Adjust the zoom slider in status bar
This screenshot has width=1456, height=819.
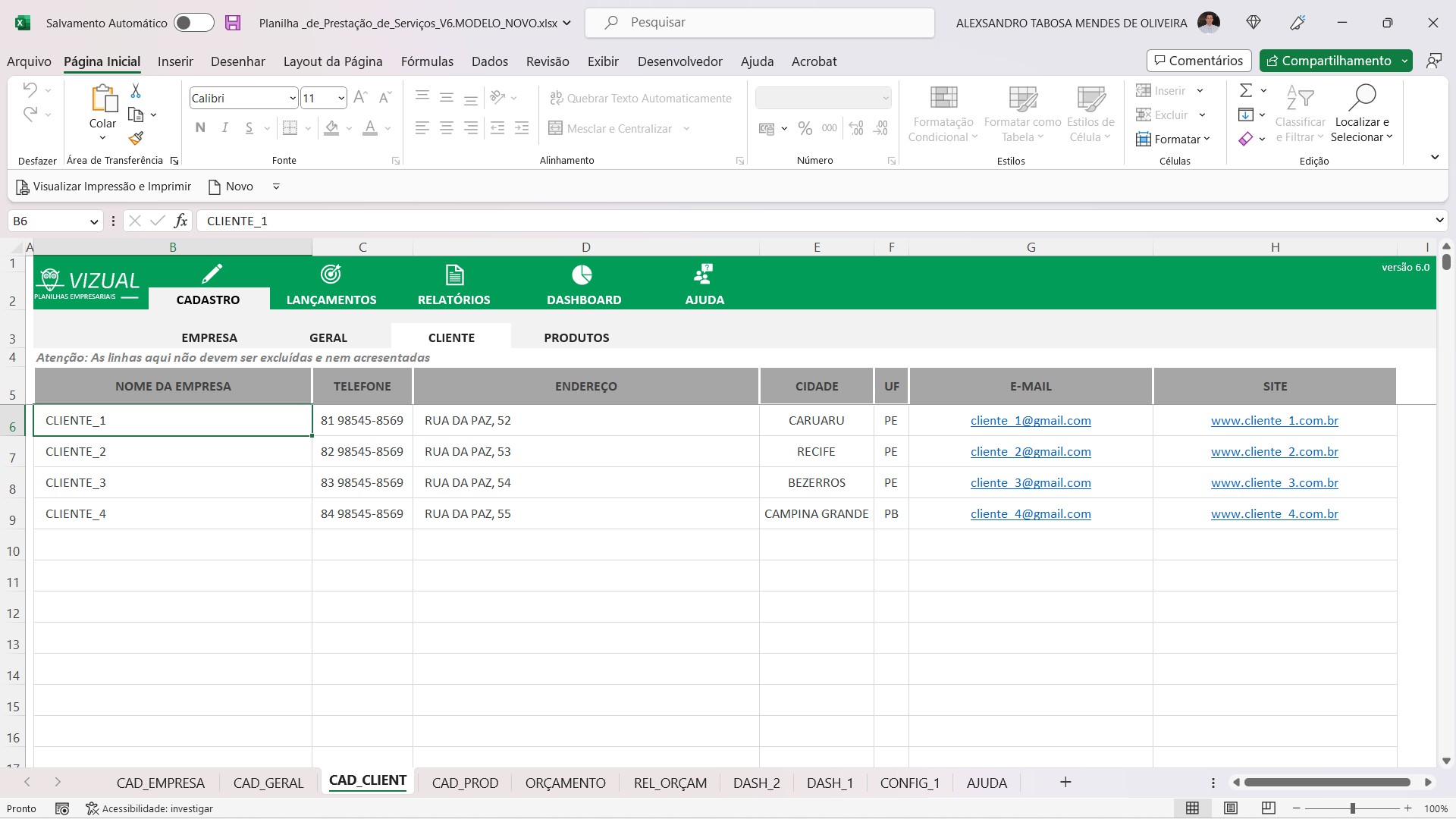click(x=1354, y=808)
